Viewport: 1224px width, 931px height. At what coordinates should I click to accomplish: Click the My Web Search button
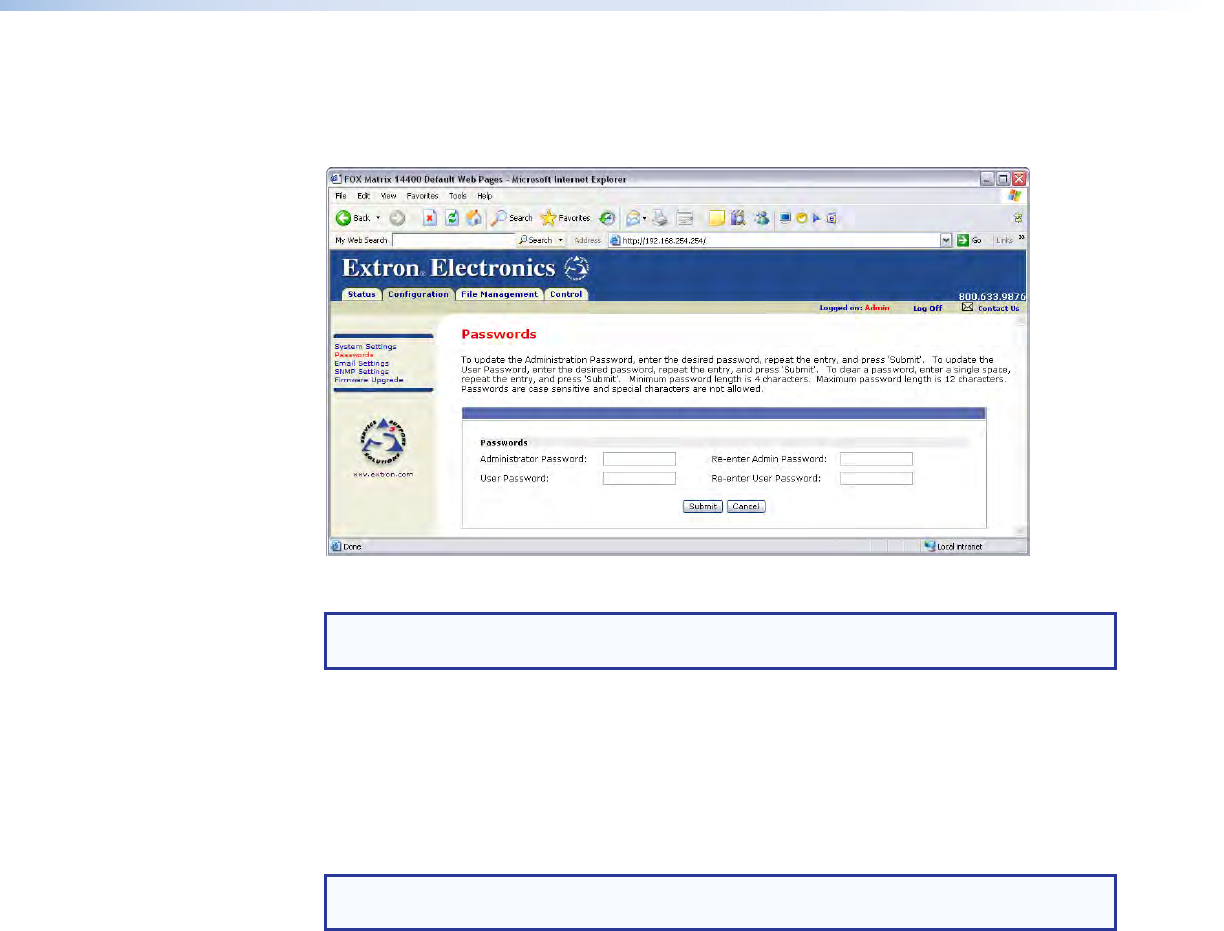point(541,240)
